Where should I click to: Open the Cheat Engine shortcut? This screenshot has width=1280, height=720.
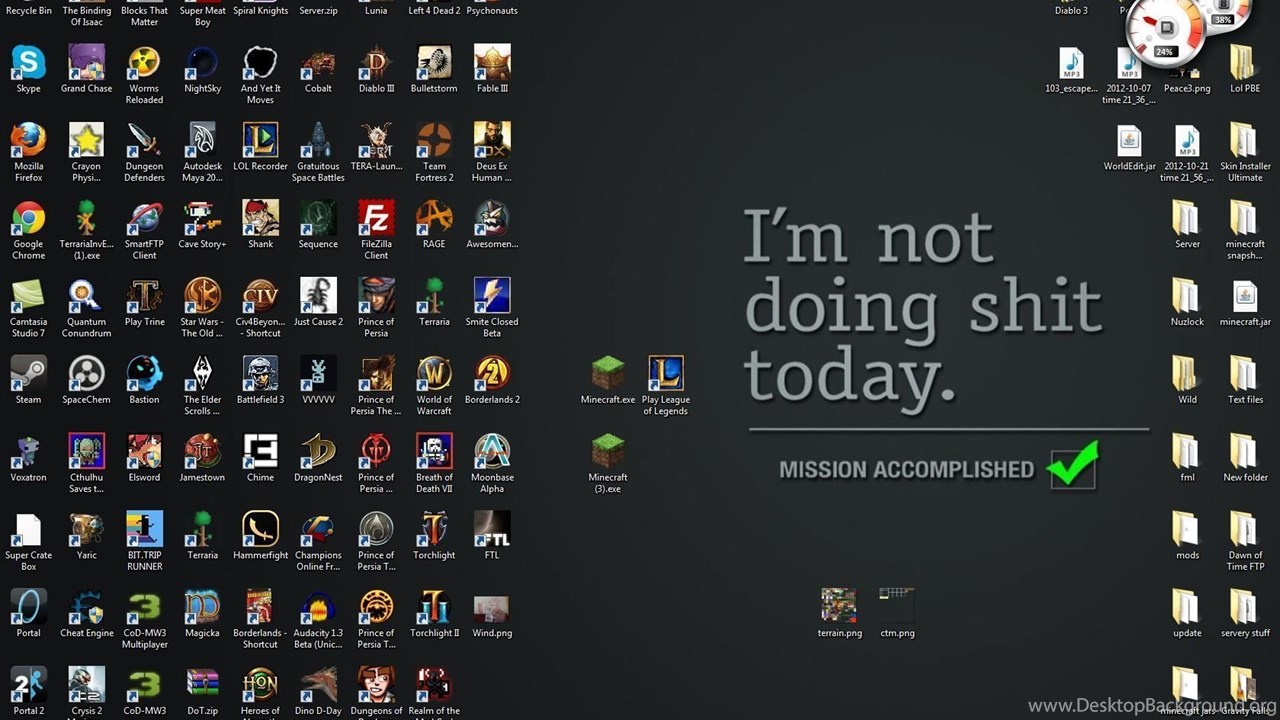coord(86,608)
